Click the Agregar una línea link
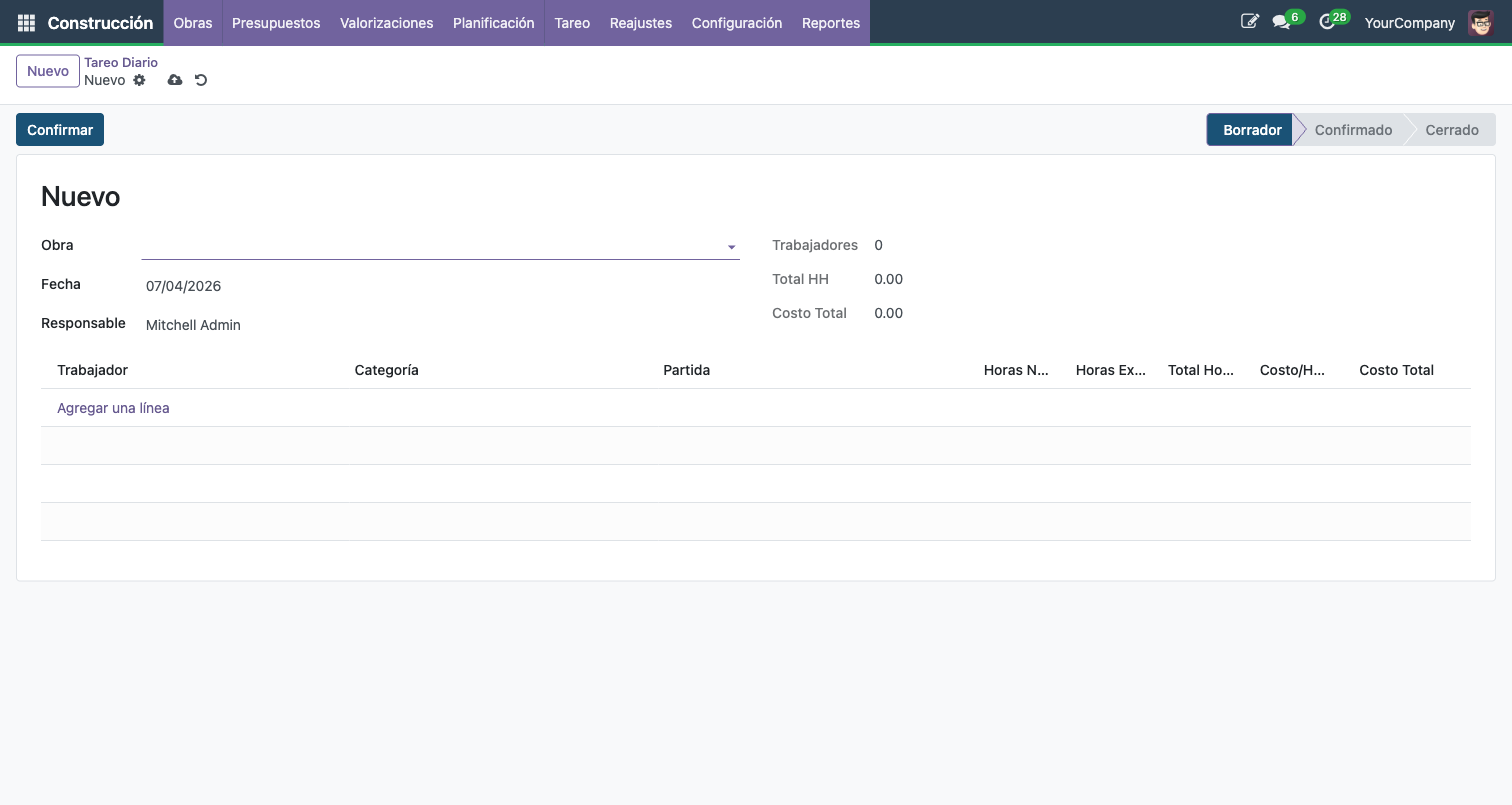Screen dimensions: 1512x805 pos(113,408)
